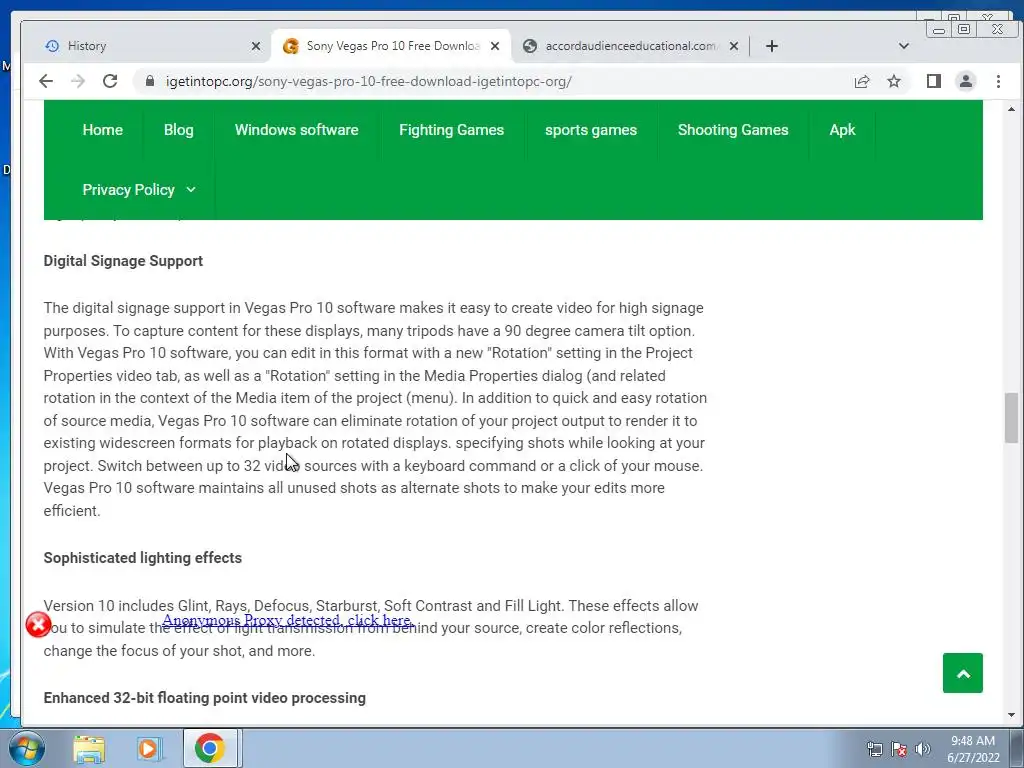1024x768 pixels.
Task: Close the Sony Vegas Pro tab
Action: click(495, 46)
